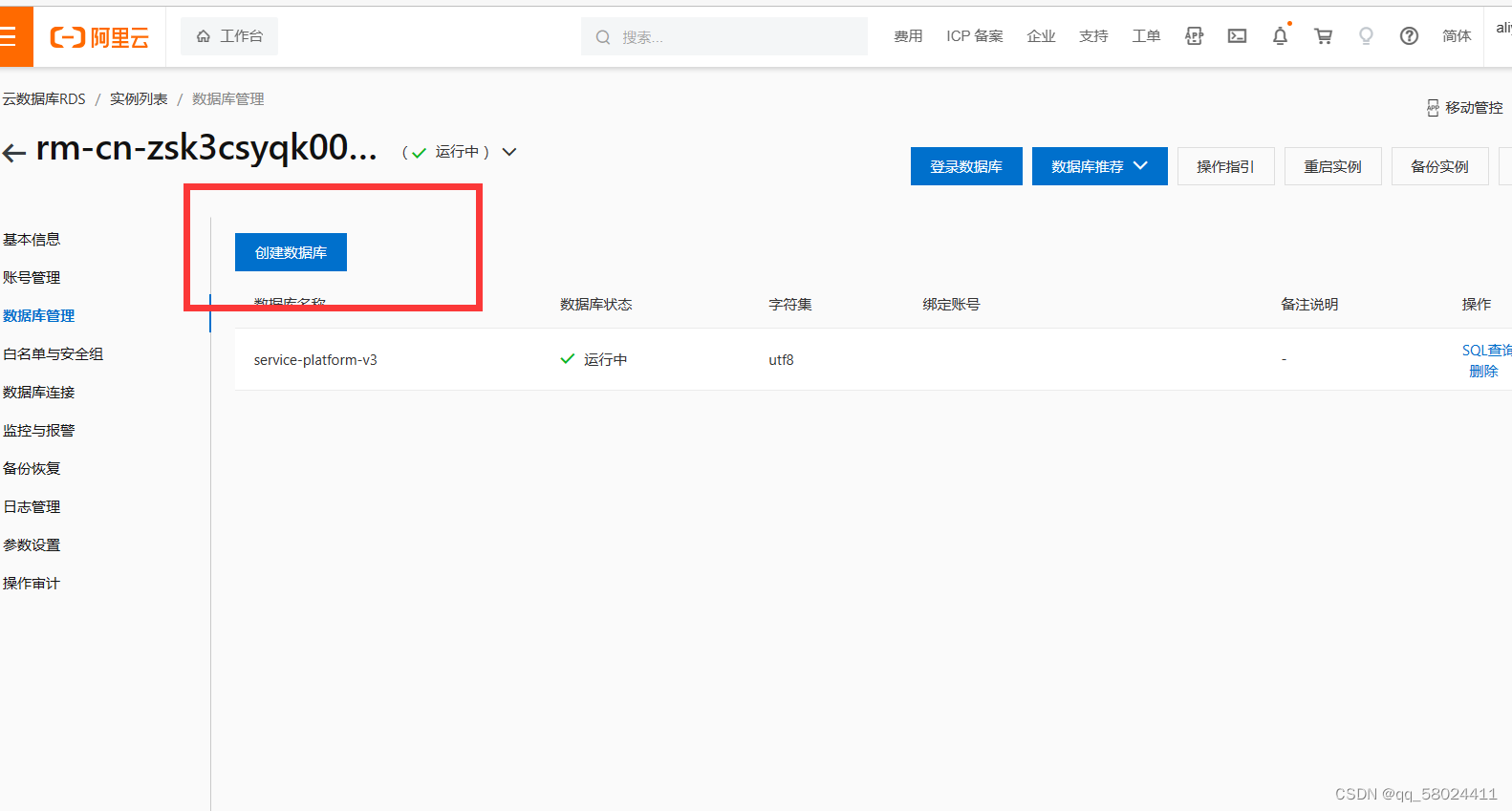The width and height of the screenshot is (1512, 811).
Task: Click the 运行中 status in table row
Action: 594,360
